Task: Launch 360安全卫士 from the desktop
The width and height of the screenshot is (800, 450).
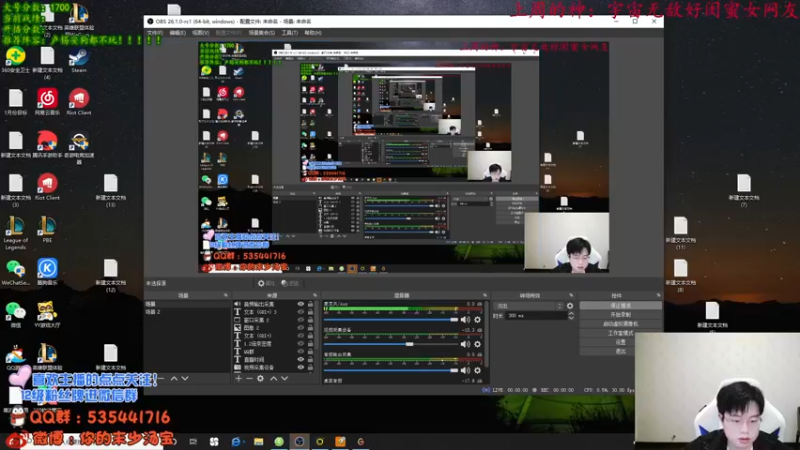Action: click(15, 61)
